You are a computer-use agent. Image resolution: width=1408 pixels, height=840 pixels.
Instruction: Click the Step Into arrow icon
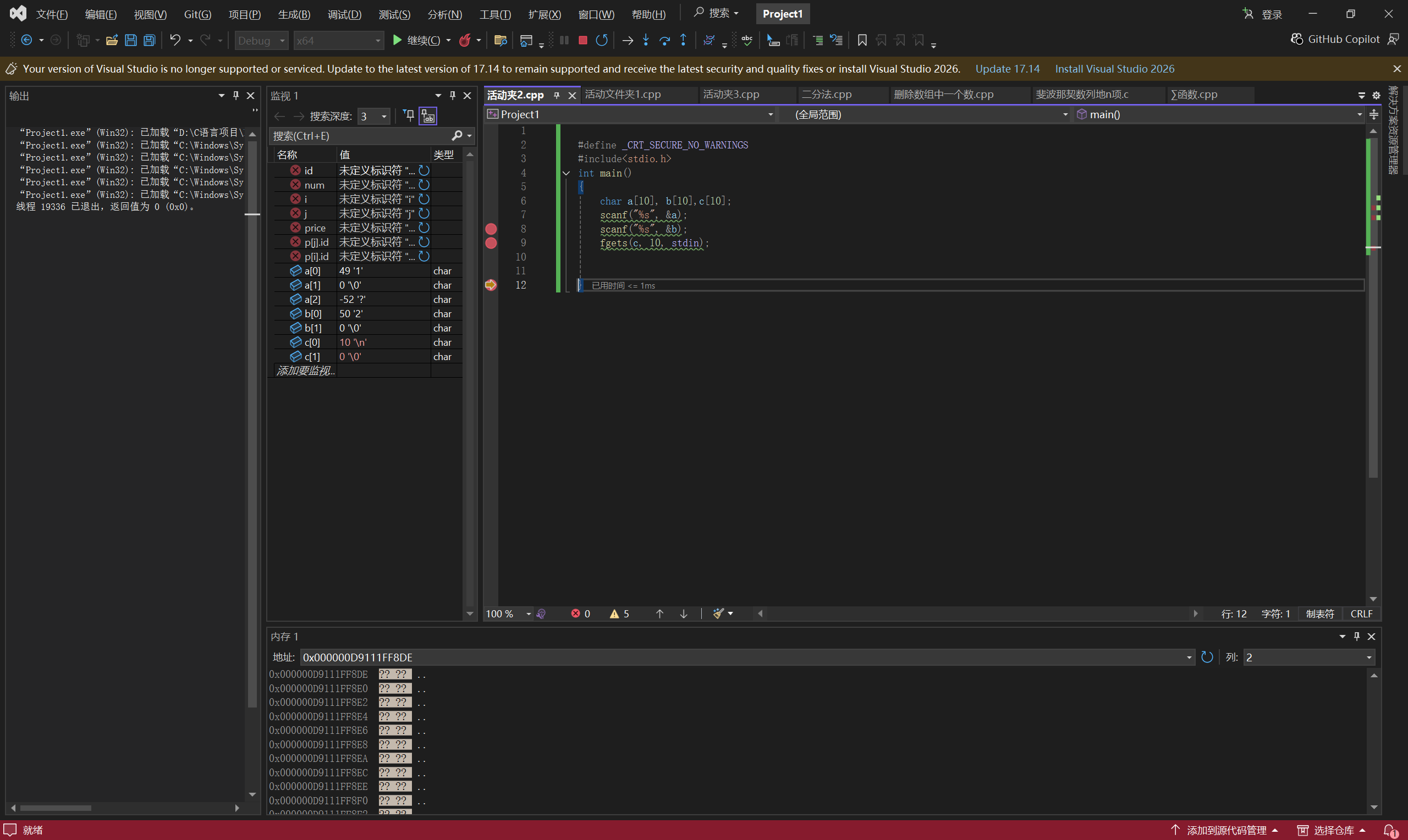[645, 40]
